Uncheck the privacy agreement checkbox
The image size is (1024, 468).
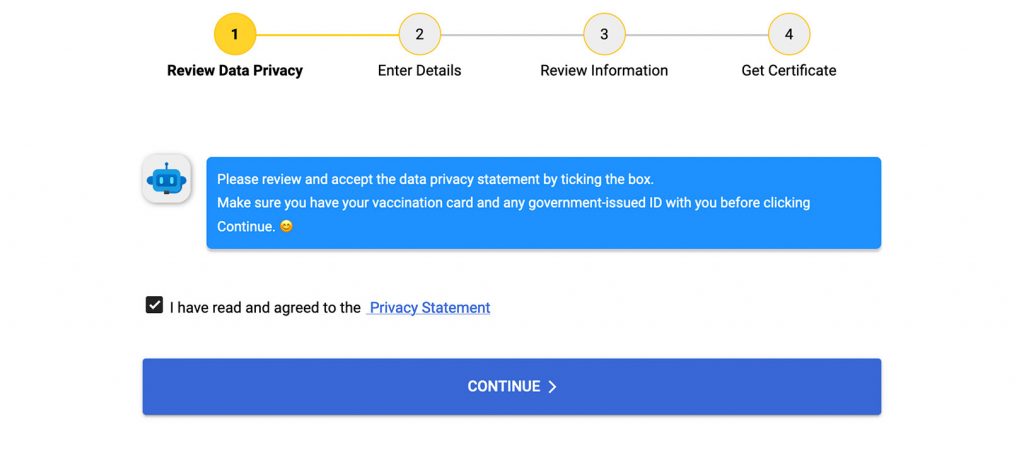point(154,305)
